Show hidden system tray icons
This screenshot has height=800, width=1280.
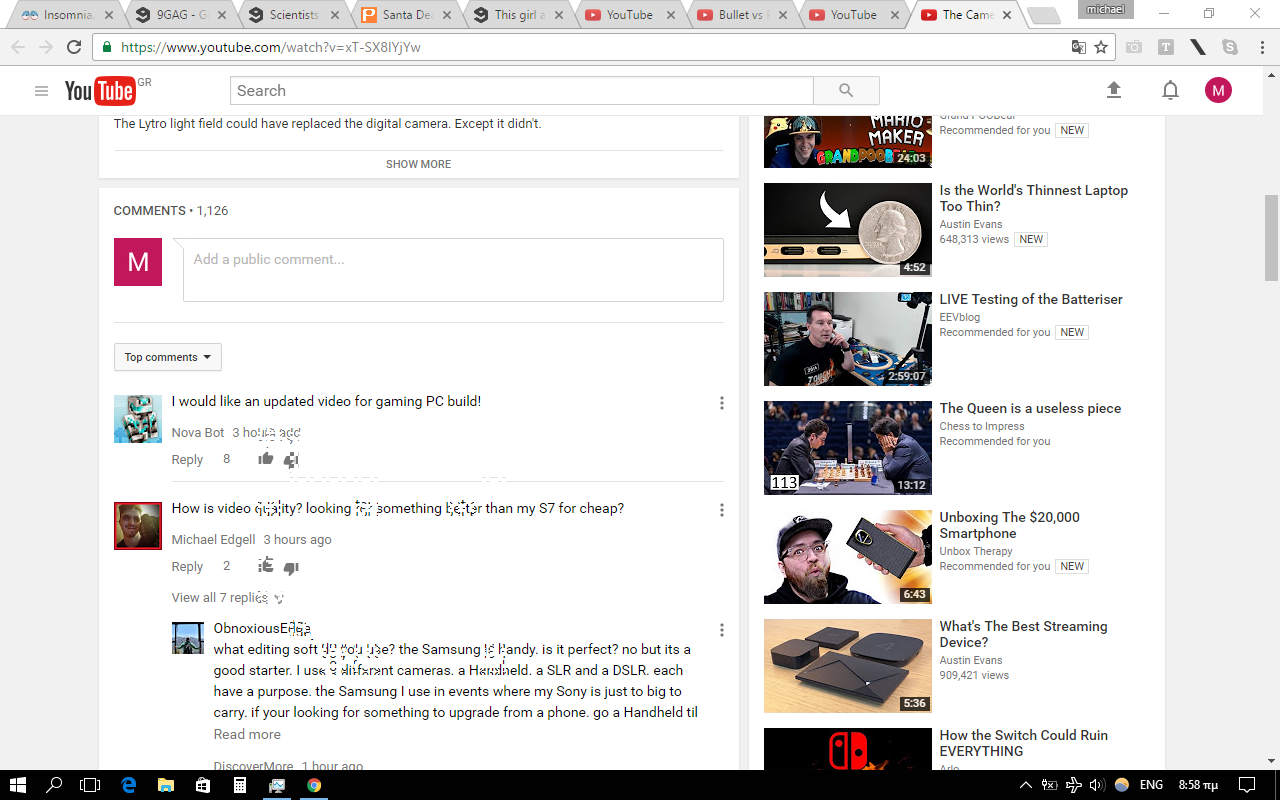point(1025,785)
